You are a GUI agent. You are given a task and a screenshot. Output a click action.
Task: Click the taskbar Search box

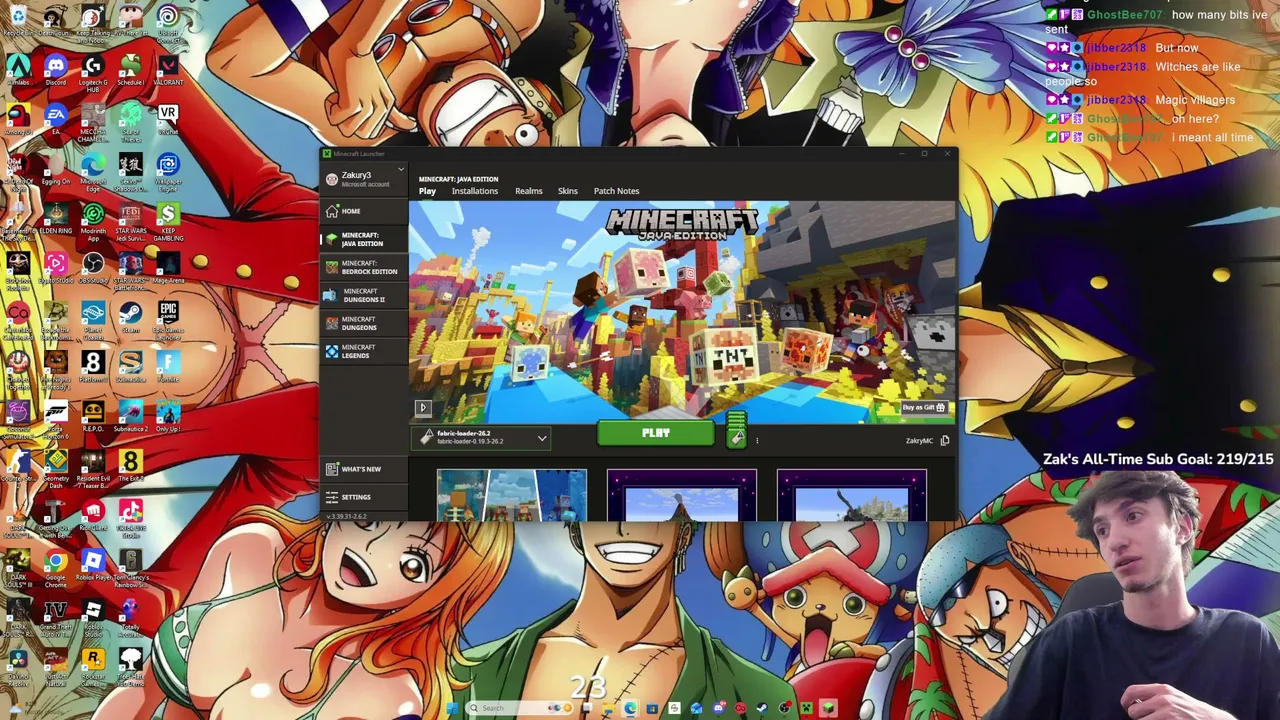coord(518,709)
